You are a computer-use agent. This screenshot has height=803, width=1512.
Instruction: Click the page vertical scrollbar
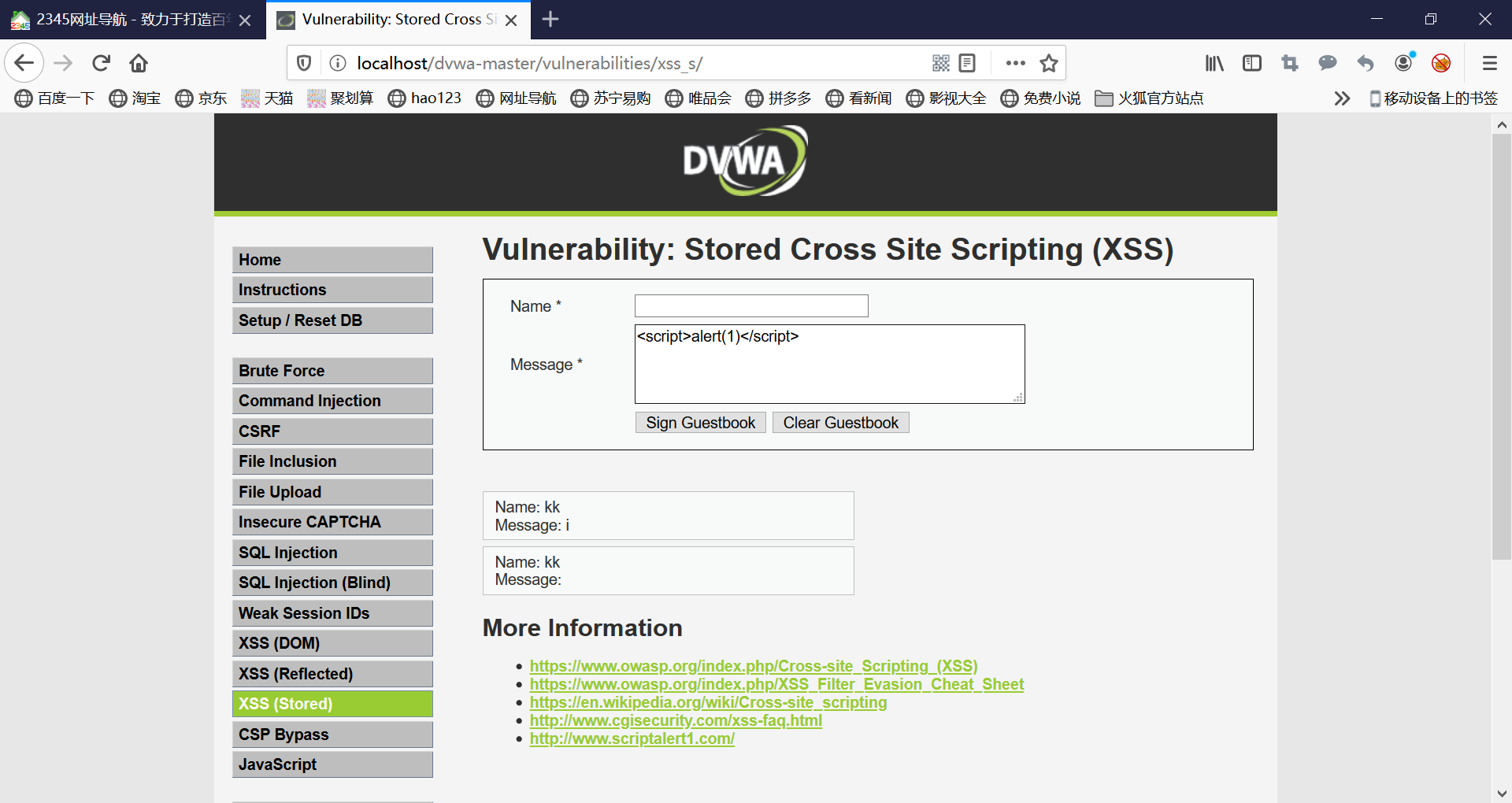(1502, 346)
